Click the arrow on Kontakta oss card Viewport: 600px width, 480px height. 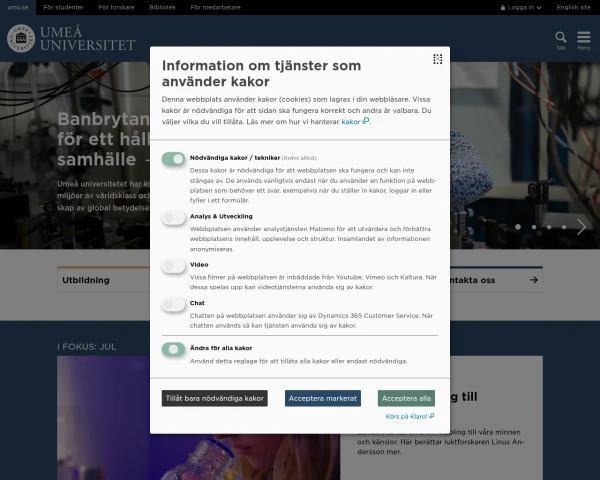534,280
